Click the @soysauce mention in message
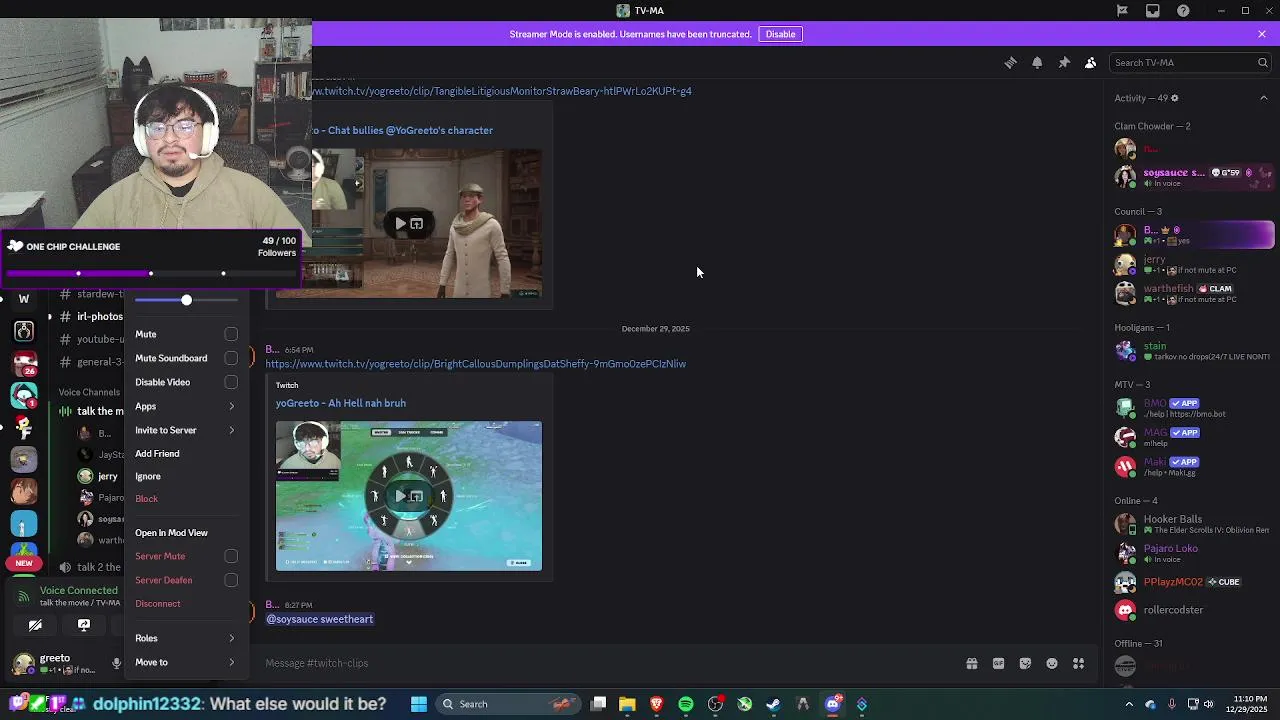This screenshot has height=720, width=1280. pyautogui.click(x=320, y=619)
